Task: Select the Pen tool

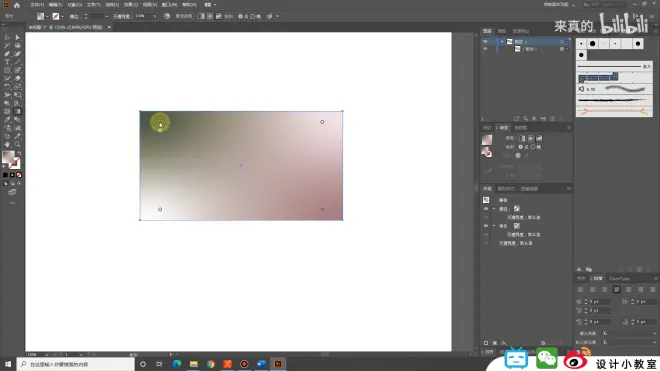Action: [x=7, y=54]
